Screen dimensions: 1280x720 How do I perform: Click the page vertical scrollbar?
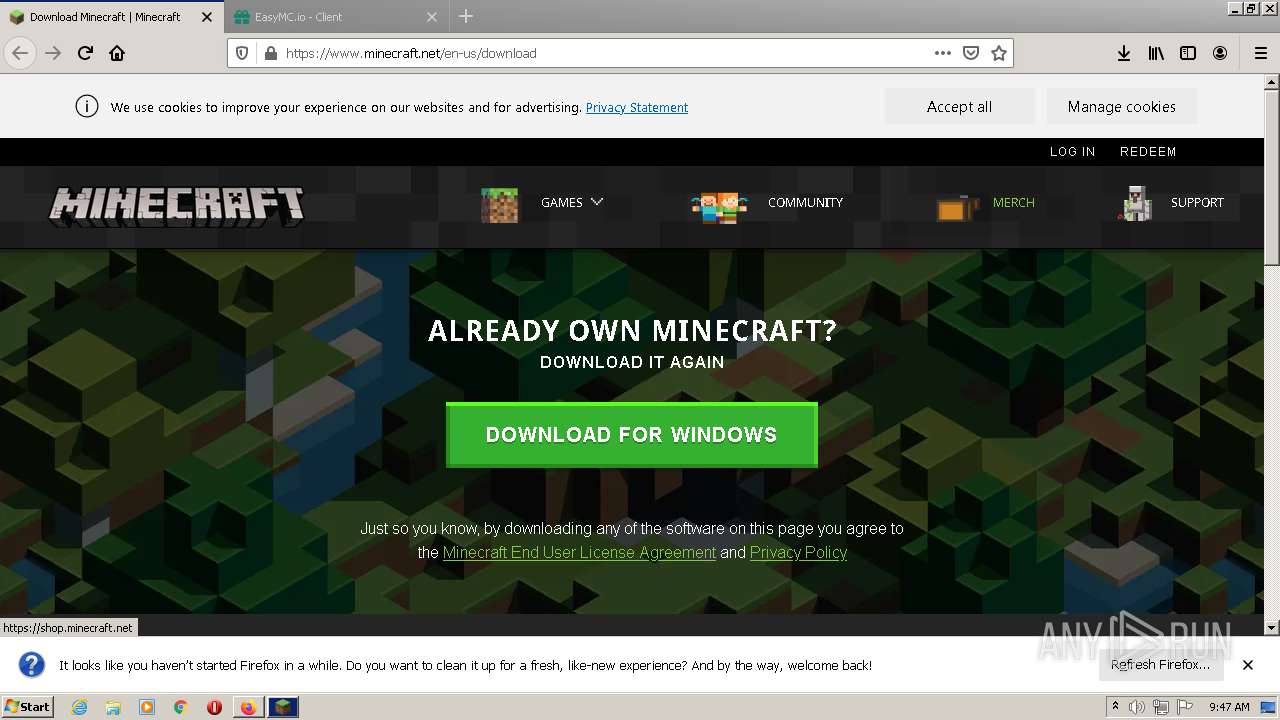[1272, 178]
